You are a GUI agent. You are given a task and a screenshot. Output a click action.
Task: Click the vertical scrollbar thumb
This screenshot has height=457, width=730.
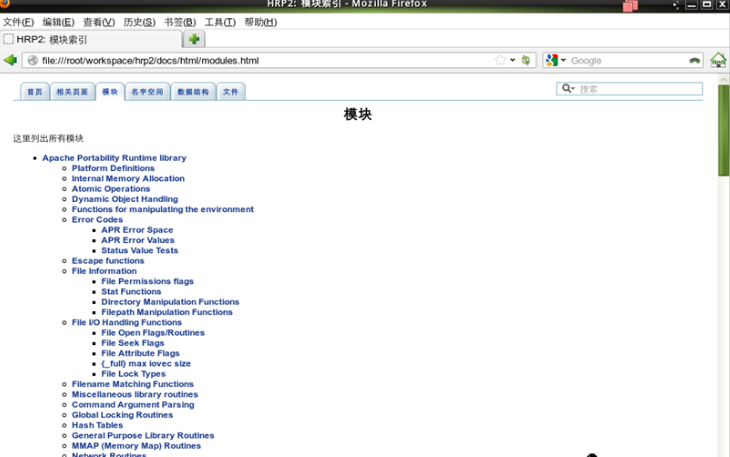coord(723,130)
